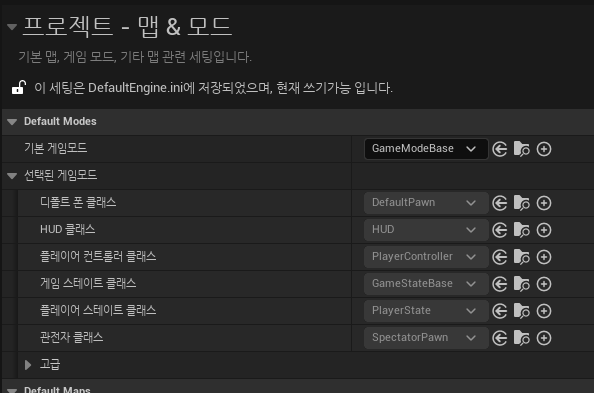This screenshot has width=594, height=393.
Task: Use selected asset for 관전자 클래스
Action: pos(500,338)
